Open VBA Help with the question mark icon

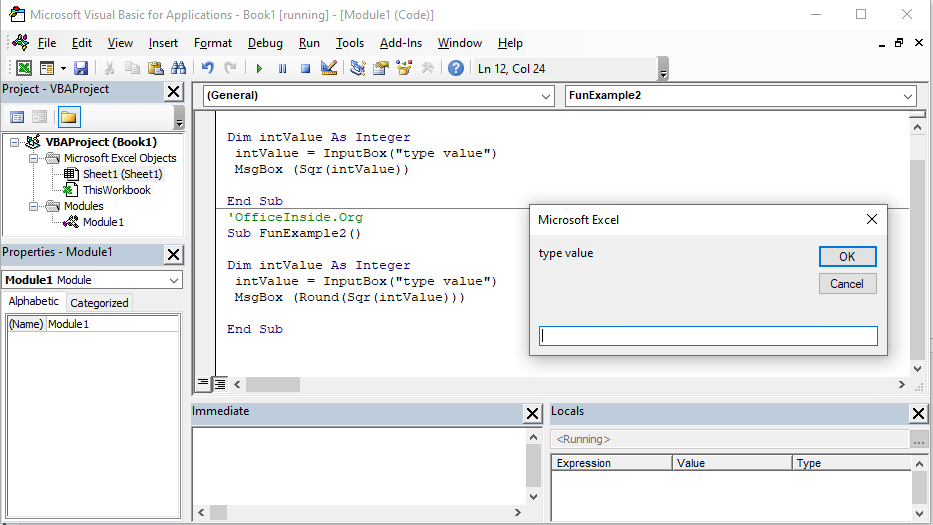coord(456,68)
